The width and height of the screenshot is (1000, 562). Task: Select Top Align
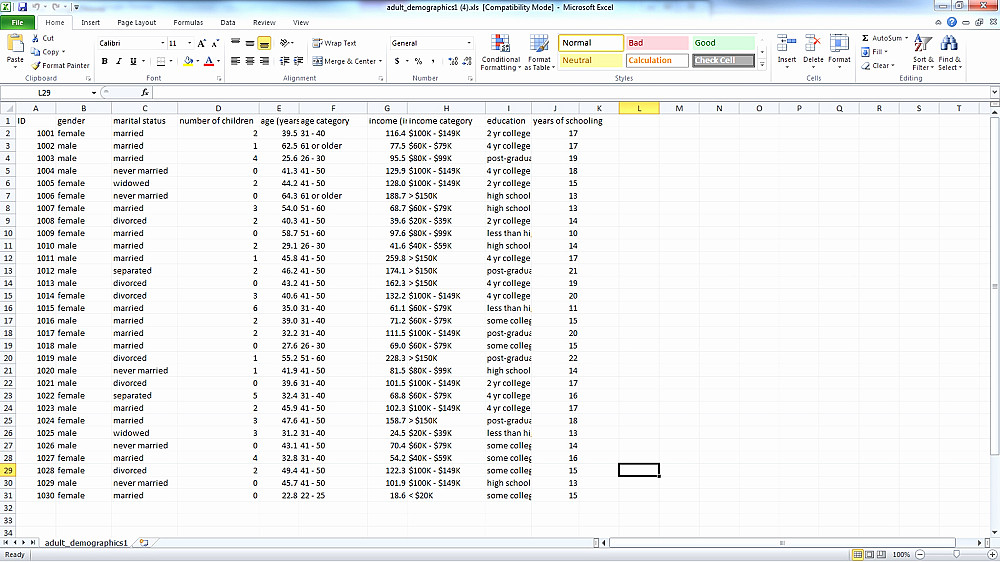235,43
